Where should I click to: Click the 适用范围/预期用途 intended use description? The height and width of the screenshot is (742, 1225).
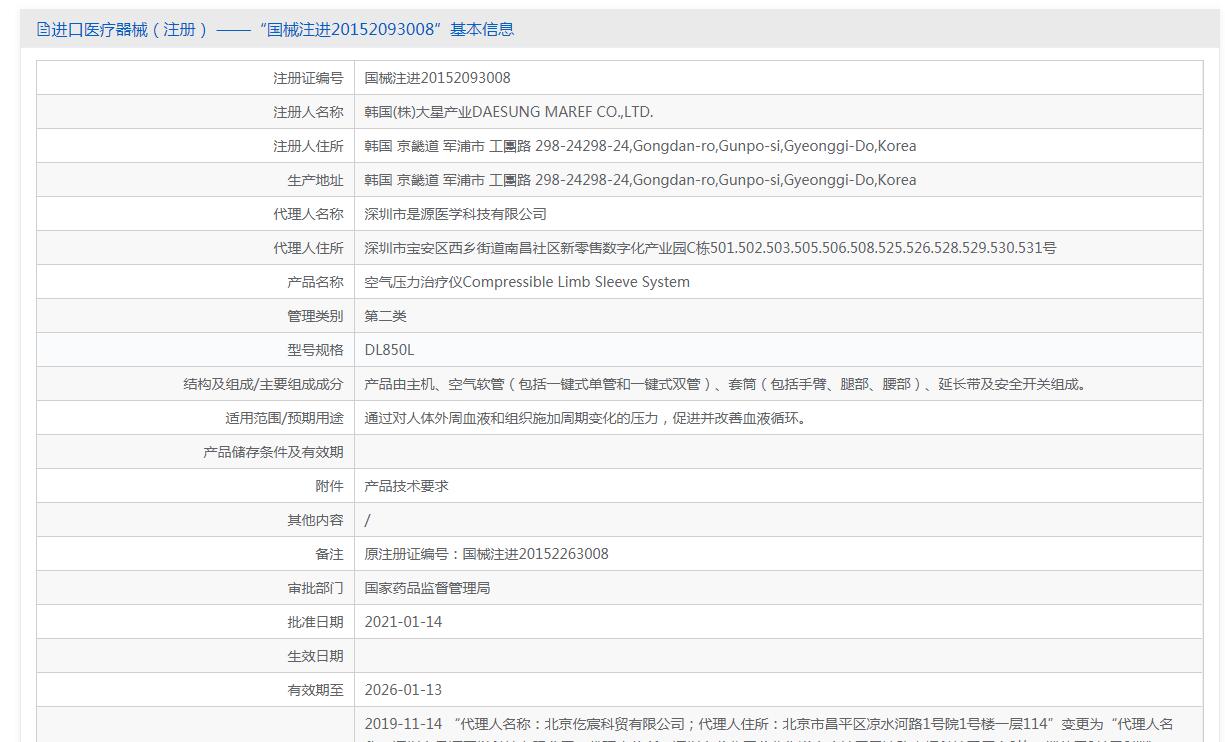point(585,418)
